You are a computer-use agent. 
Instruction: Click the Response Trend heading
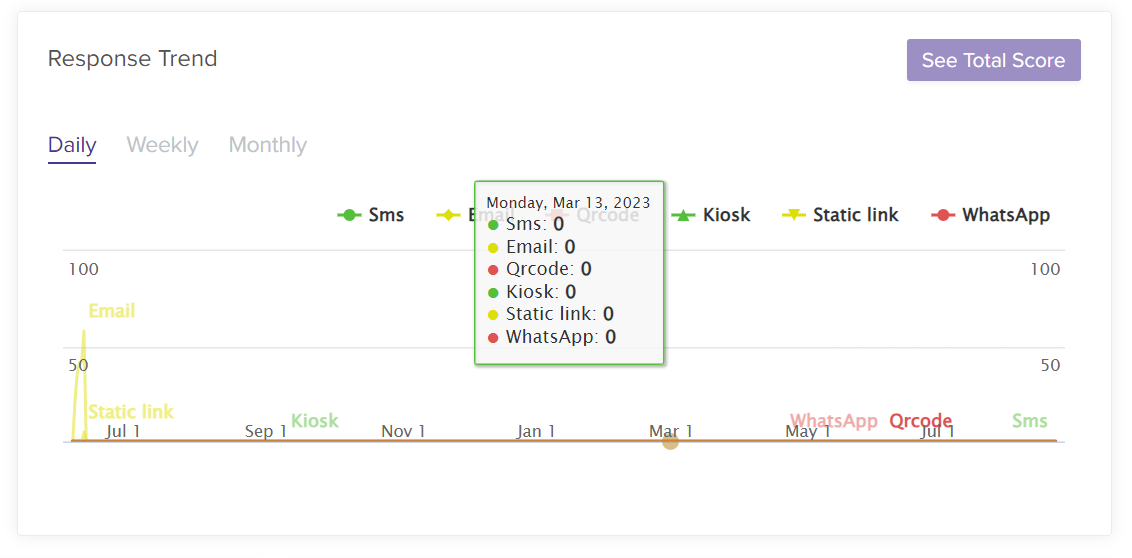tap(132, 59)
